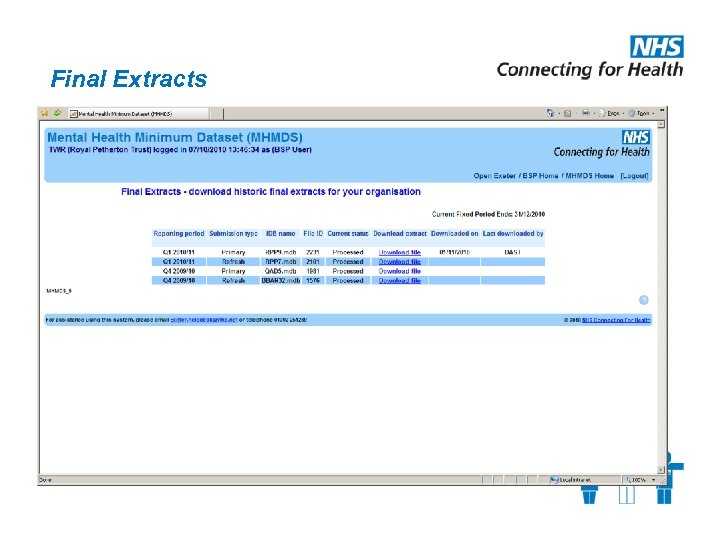Screen dimensions: 720x540
Task: Open the round help question mark icon
Action: (x=644, y=300)
